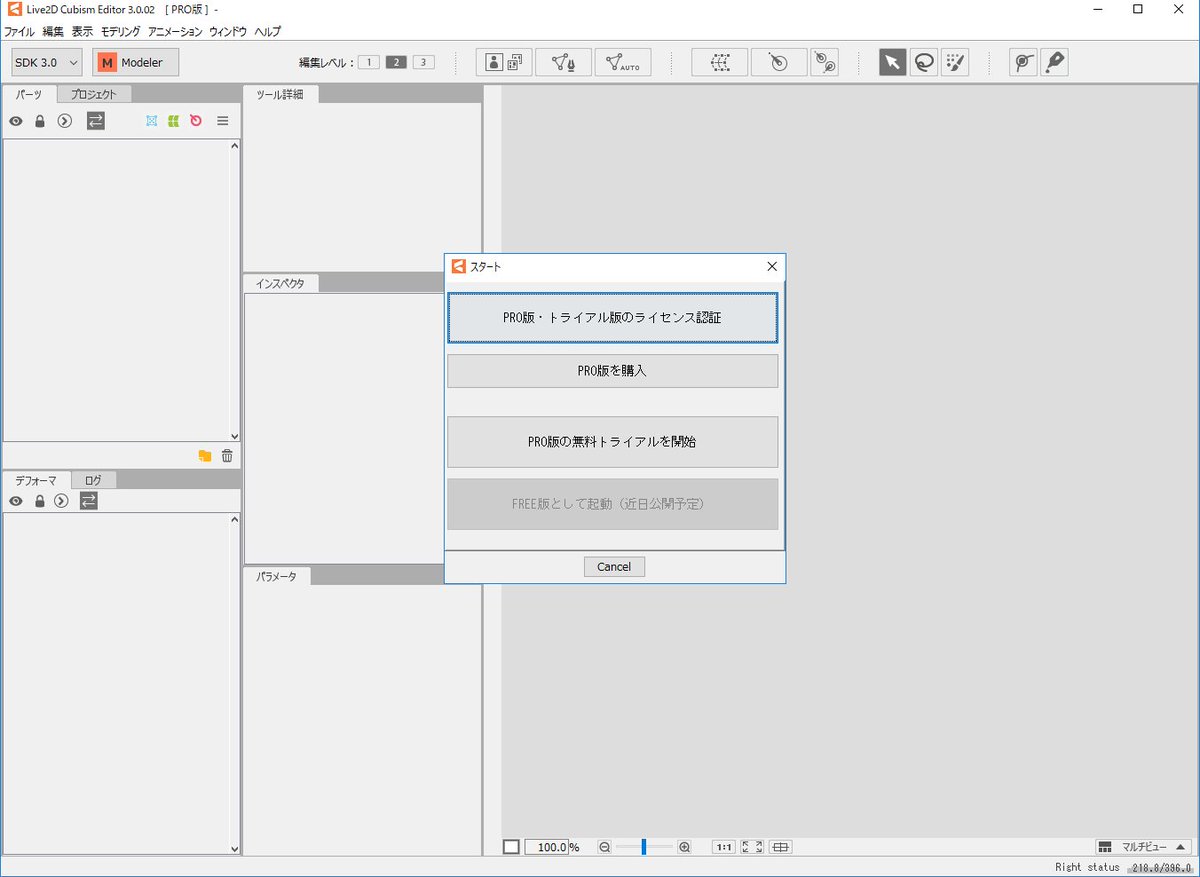Image resolution: width=1200 pixels, height=877 pixels.
Task: Open the 表示 menu
Action: pyautogui.click(x=82, y=32)
